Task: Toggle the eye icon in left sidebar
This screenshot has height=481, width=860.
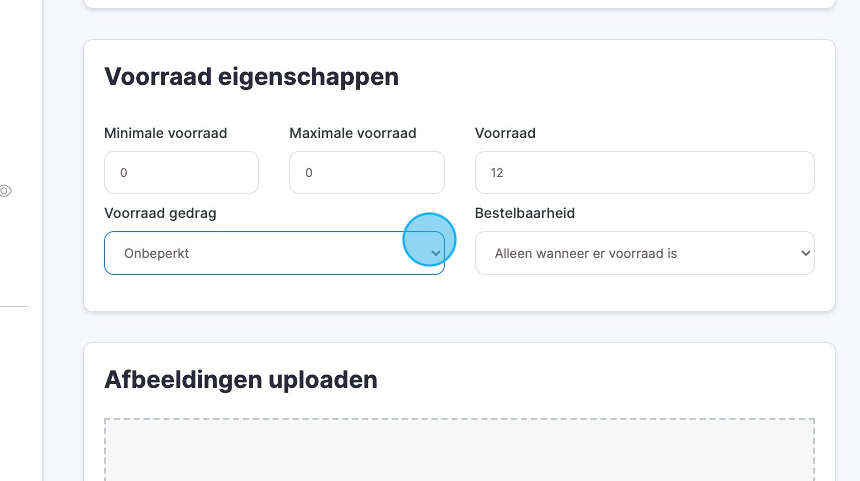Action: (5, 191)
